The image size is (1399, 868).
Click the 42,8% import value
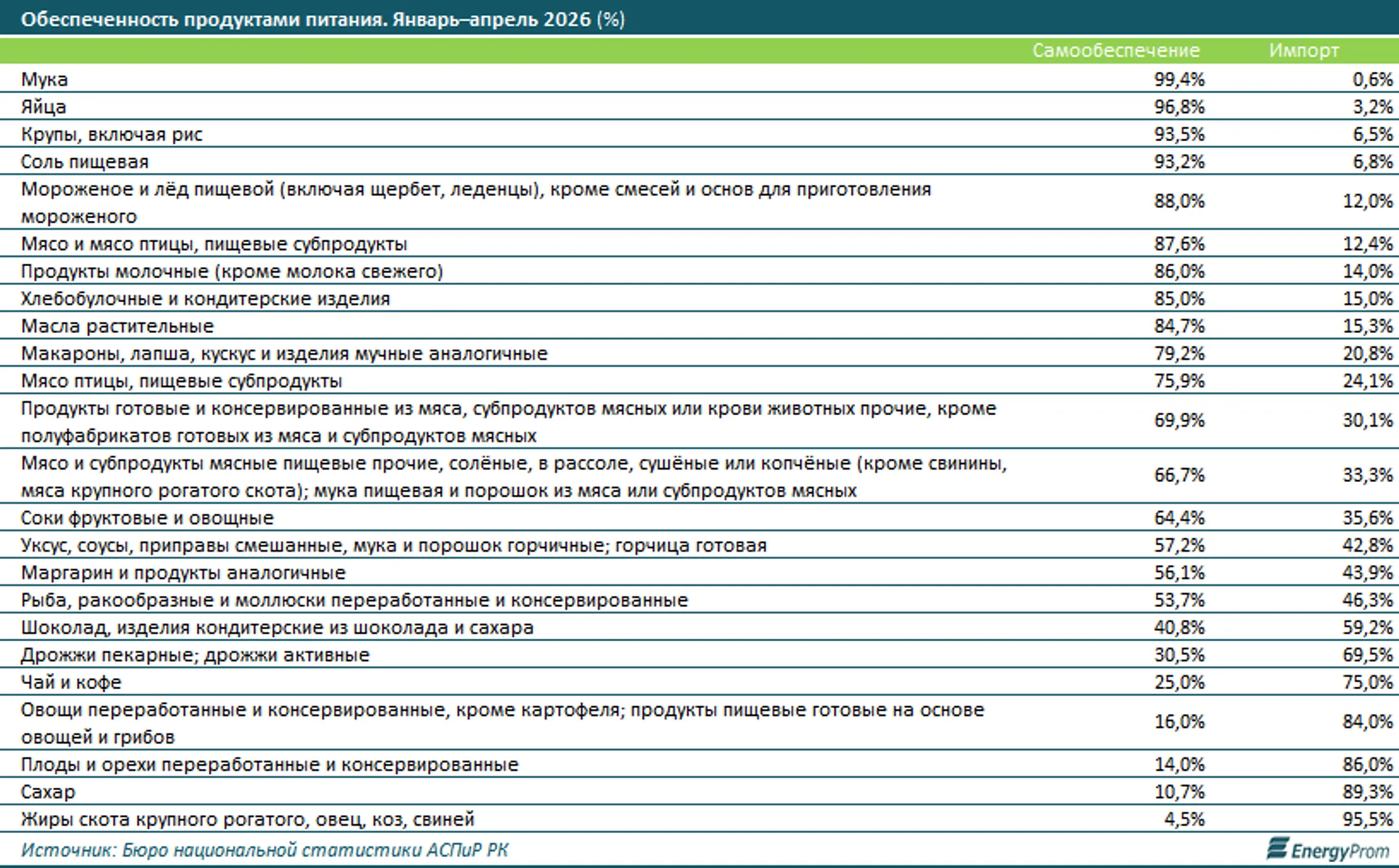(x=1367, y=545)
